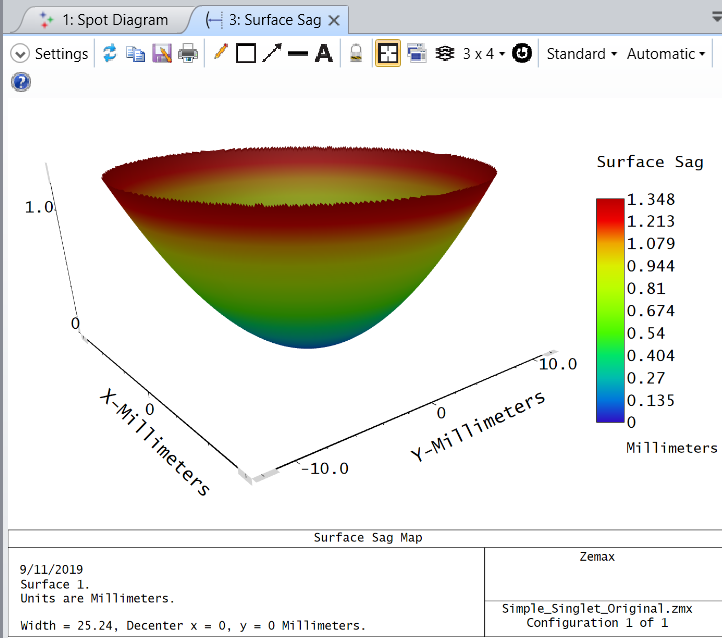
Task: Expand the Settings chevron
Action: pos(20,54)
